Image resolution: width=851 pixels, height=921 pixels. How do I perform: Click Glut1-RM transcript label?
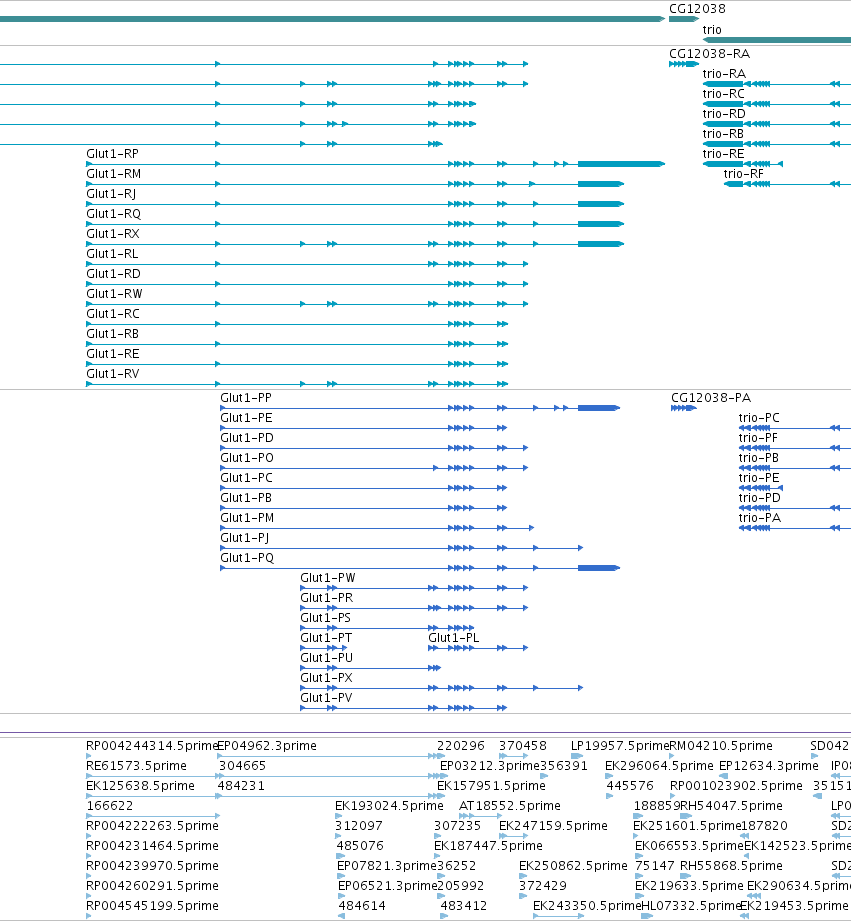[113, 173]
